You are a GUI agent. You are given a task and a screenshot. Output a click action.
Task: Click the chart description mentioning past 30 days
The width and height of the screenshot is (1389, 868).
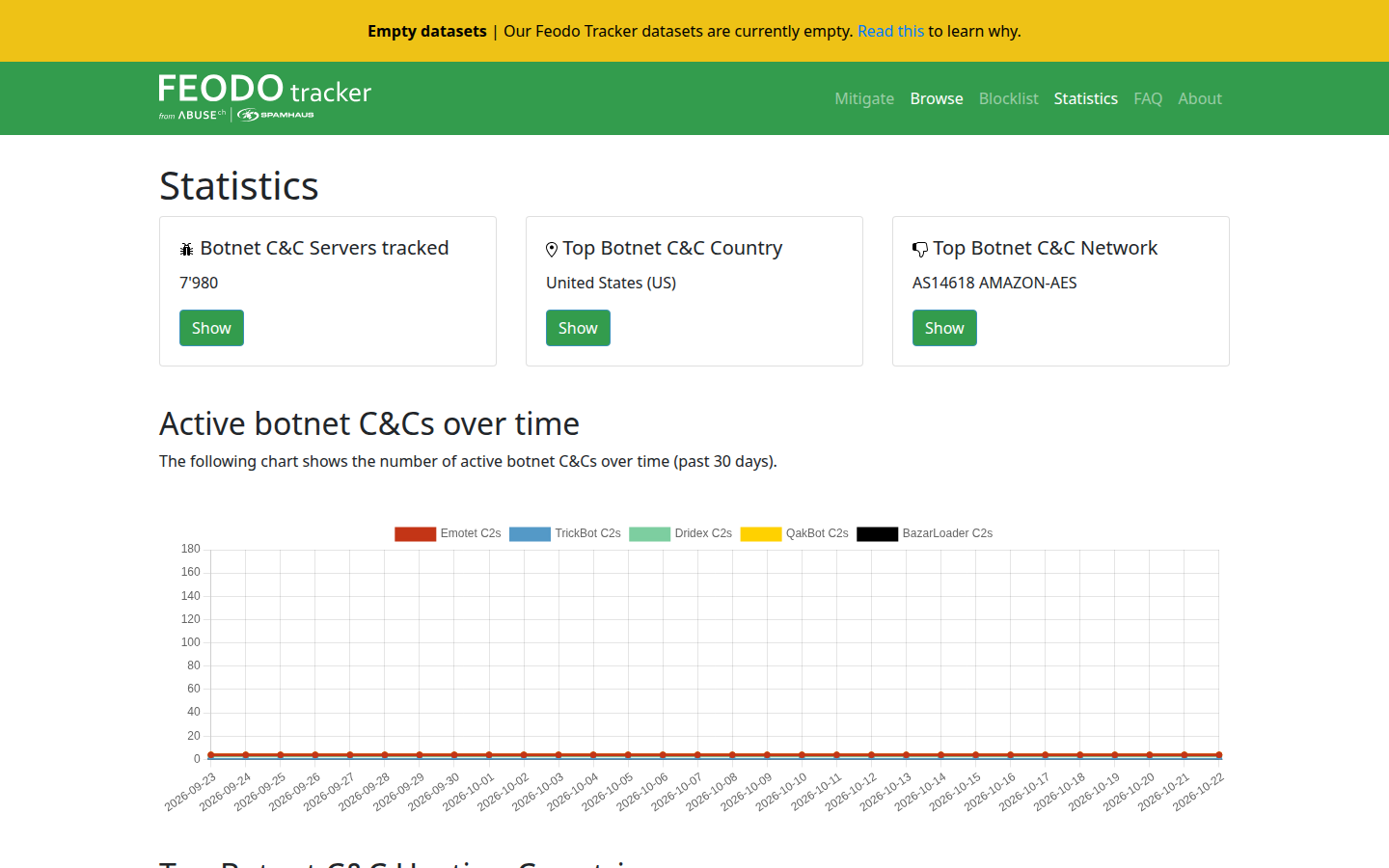tap(468, 461)
